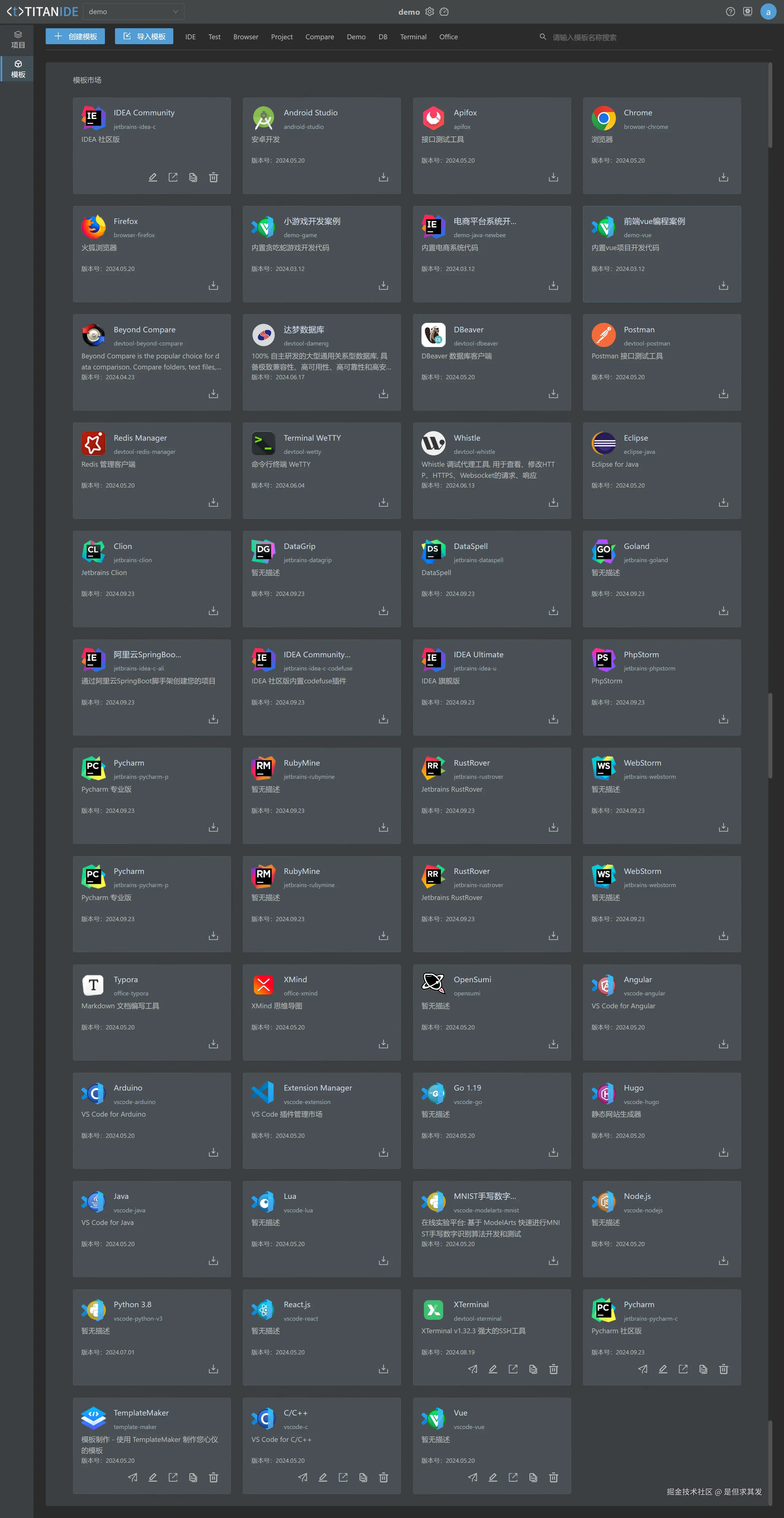784x1518 pixels.
Task: Open the demo project dropdown
Action: [134, 12]
